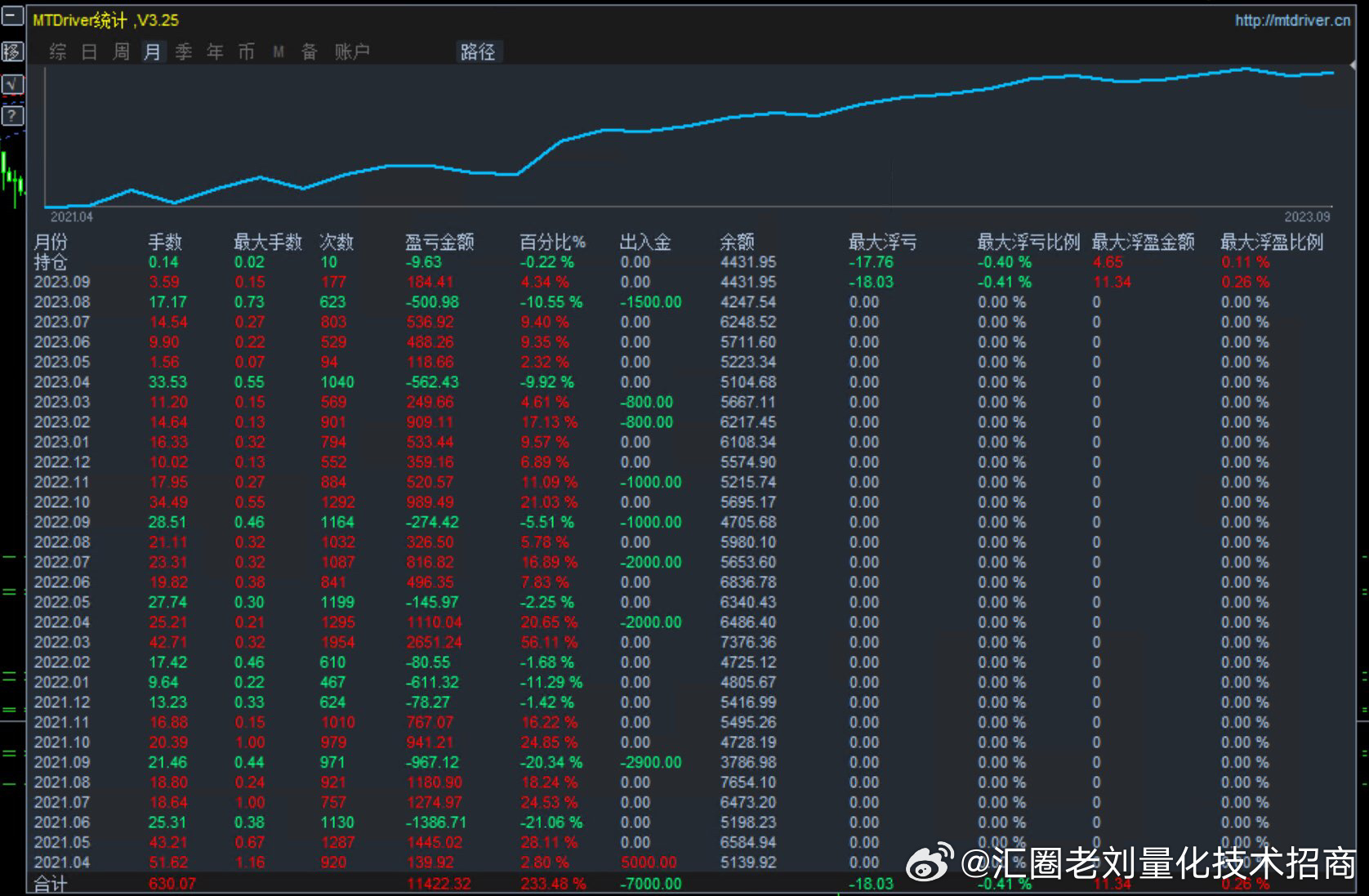Screen dimensions: 1369x896
Task: Open the http://mtdriver.cn link
Action: [1292, 20]
